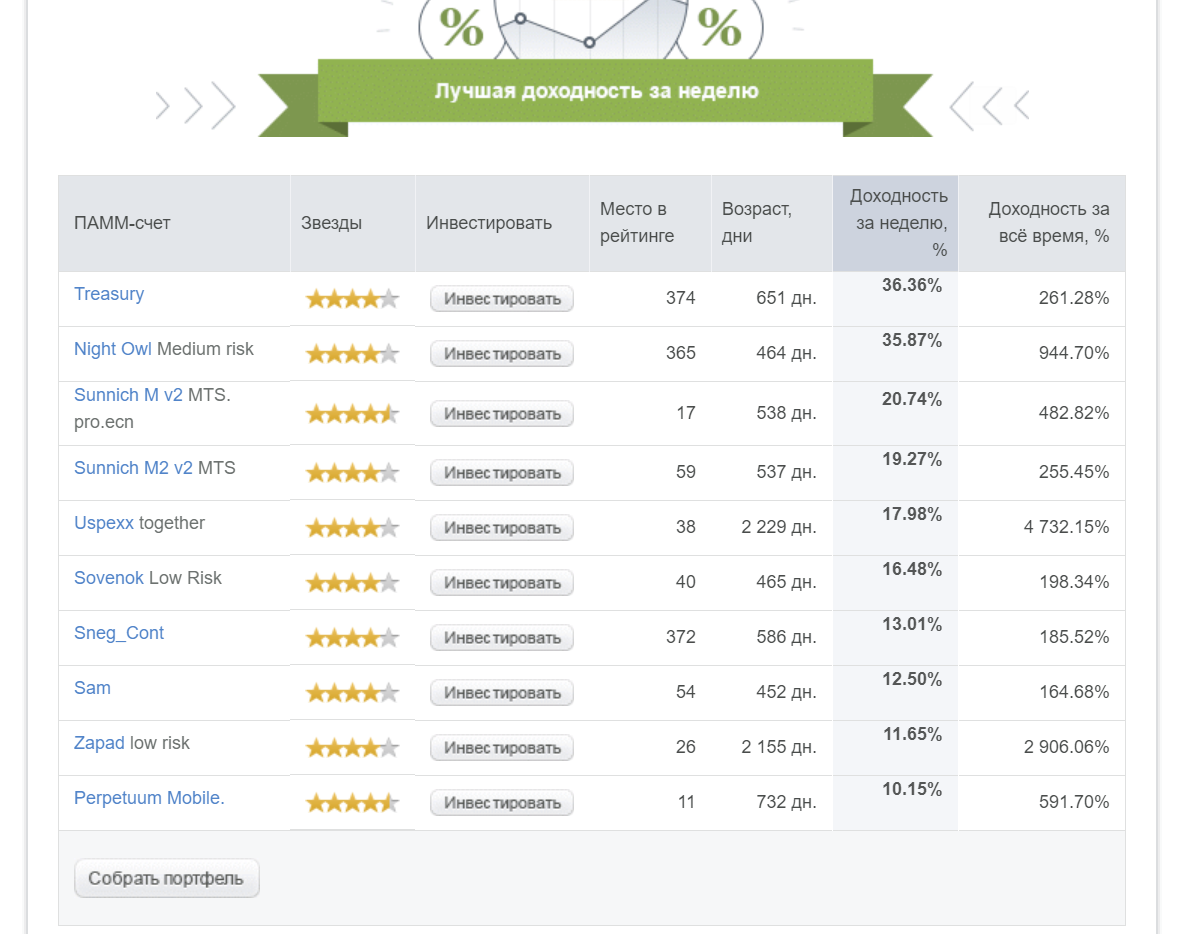Click the right triple chevron arrows icon

[989, 105]
